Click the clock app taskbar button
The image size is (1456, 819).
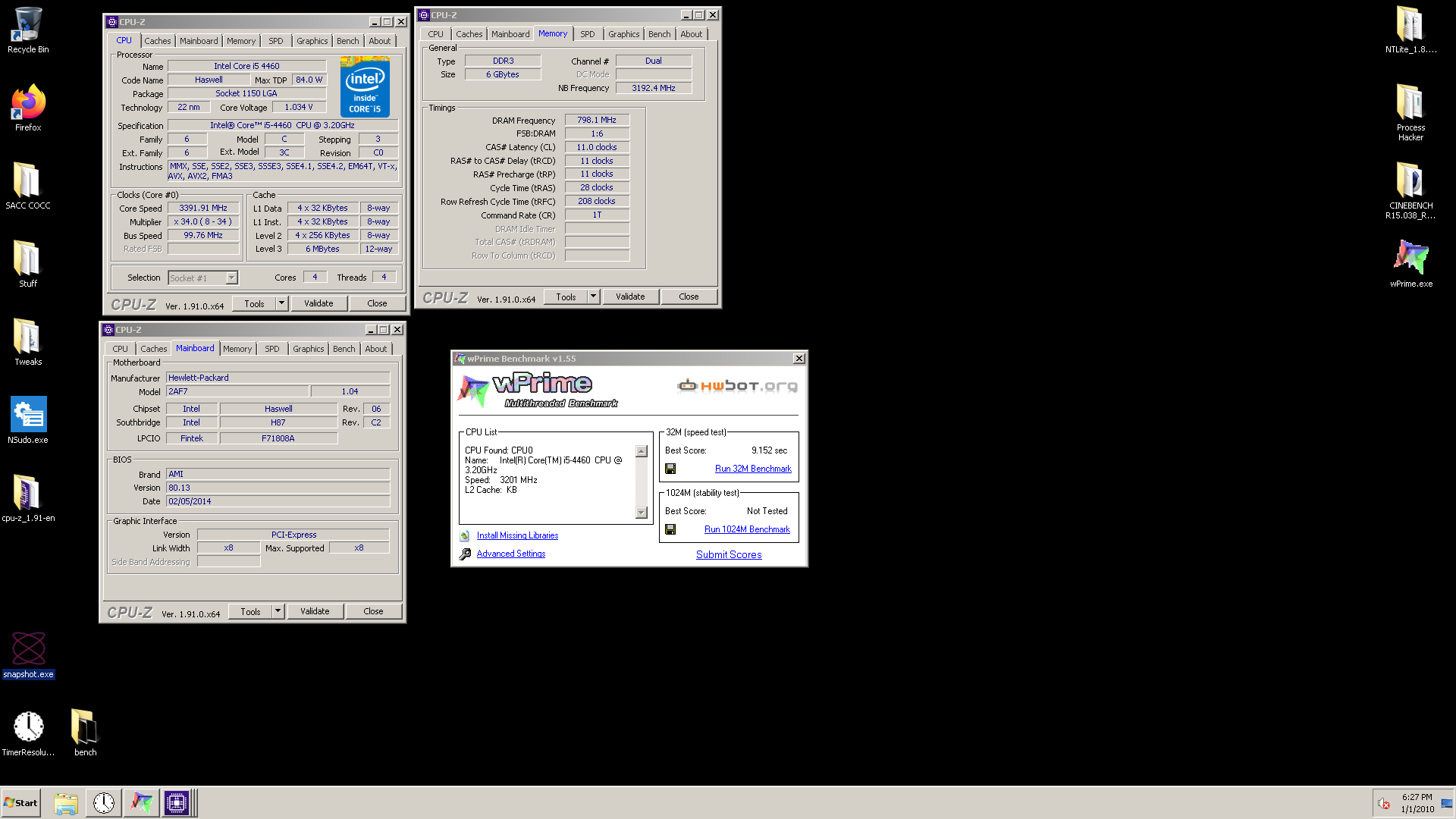pos(104,803)
